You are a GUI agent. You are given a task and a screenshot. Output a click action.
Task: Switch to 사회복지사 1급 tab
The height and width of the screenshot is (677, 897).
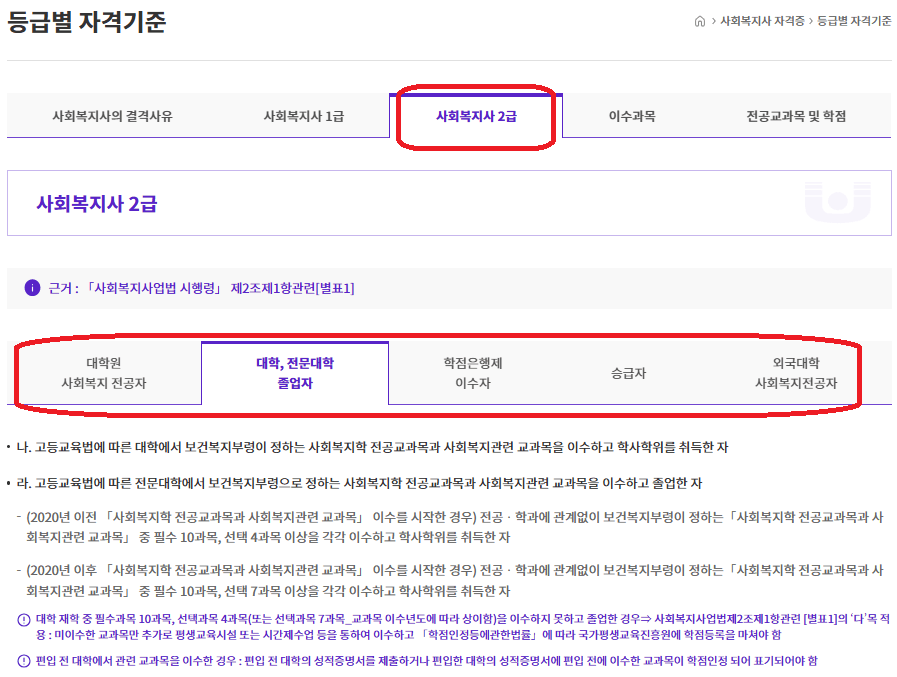(303, 116)
